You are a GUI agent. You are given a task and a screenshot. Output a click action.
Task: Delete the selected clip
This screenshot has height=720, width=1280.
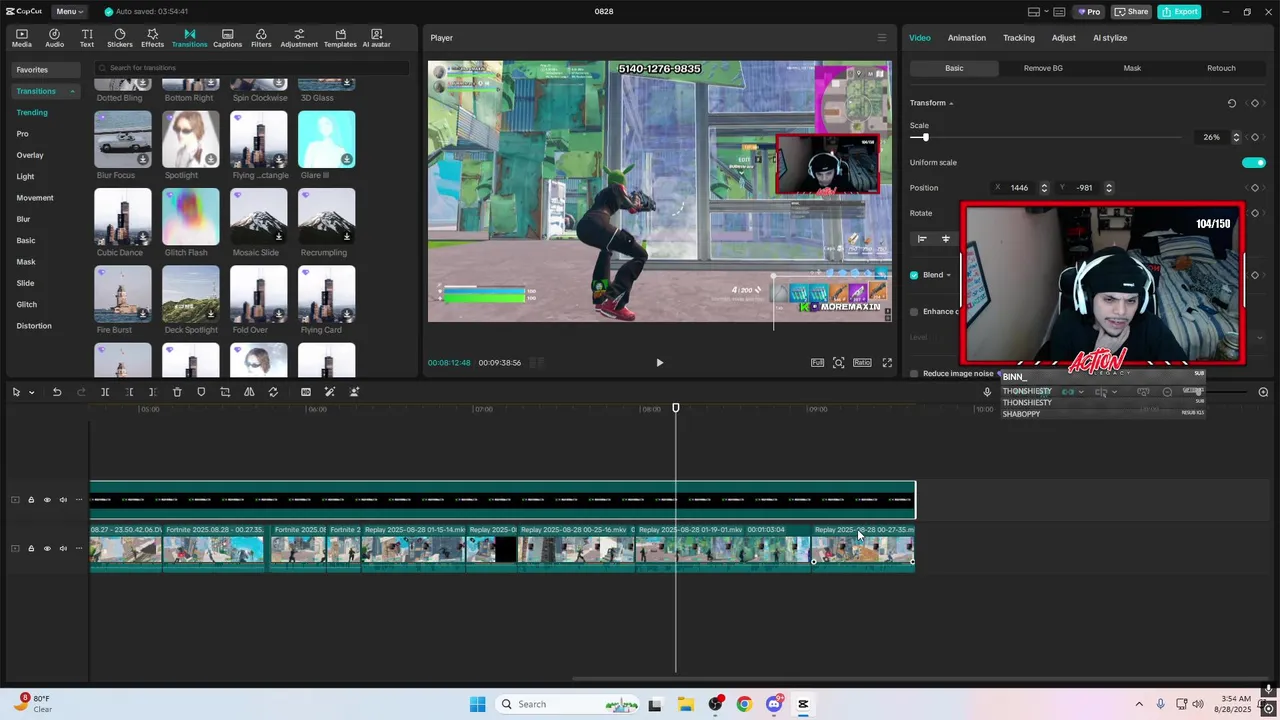(x=177, y=392)
